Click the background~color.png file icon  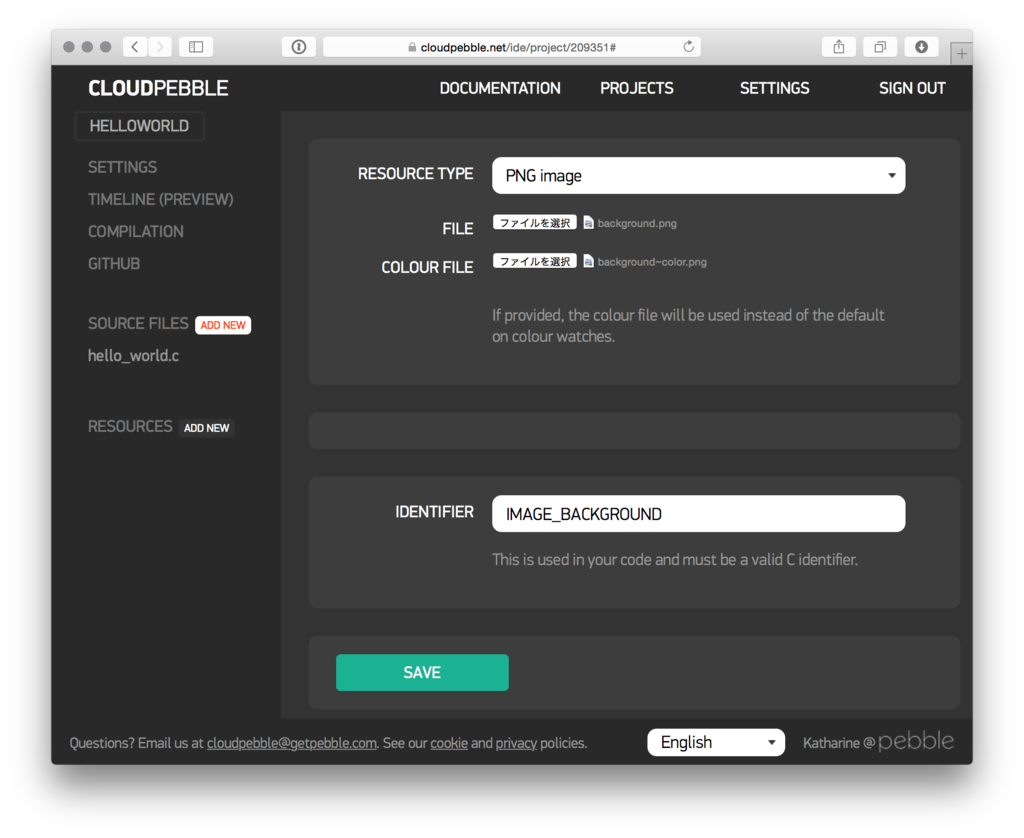588,261
